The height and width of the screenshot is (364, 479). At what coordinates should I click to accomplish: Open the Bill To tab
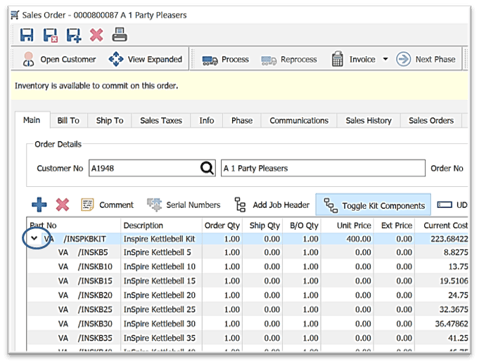(x=68, y=120)
